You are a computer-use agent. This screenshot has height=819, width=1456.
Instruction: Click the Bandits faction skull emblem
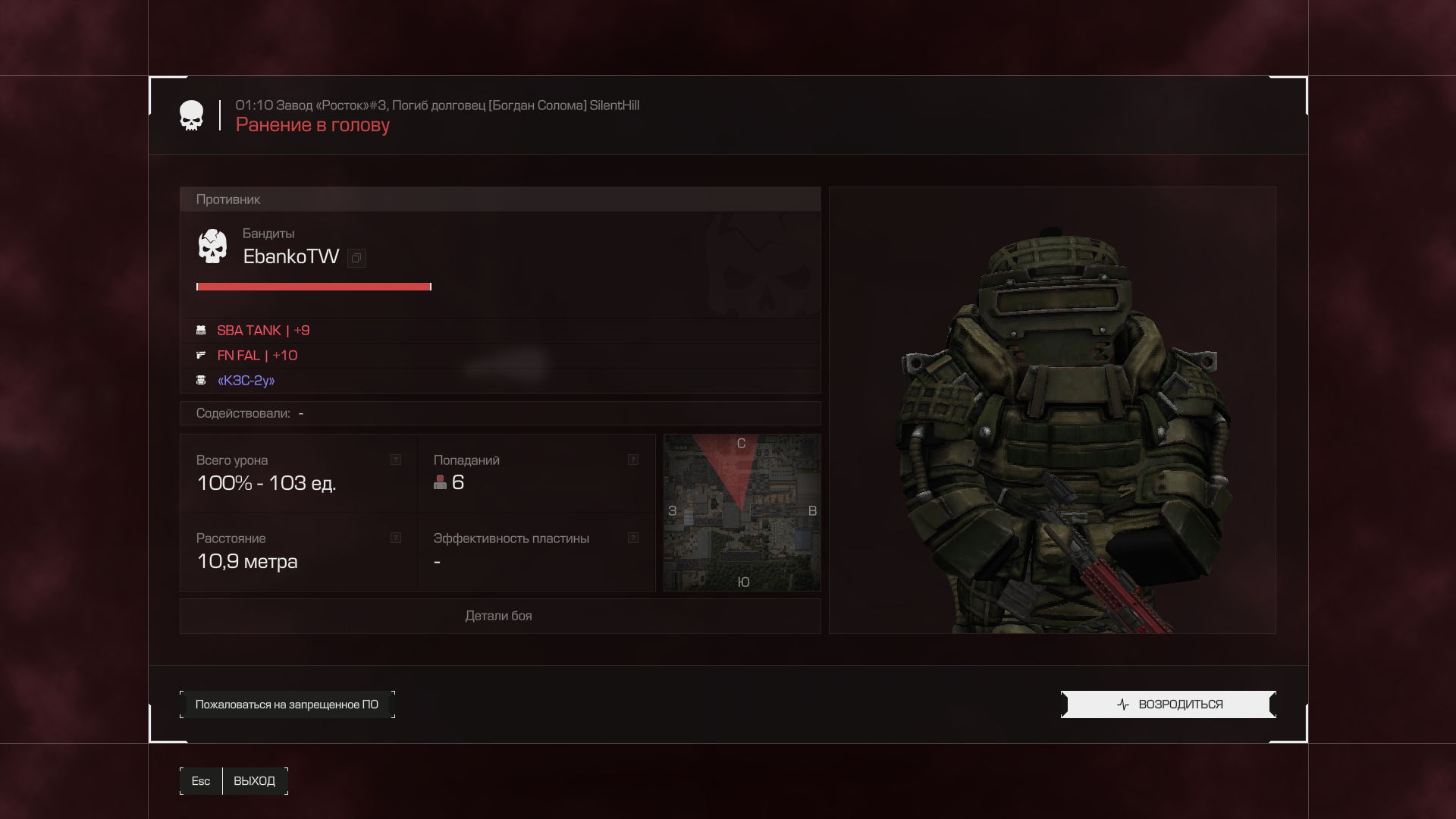pos(212,246)
